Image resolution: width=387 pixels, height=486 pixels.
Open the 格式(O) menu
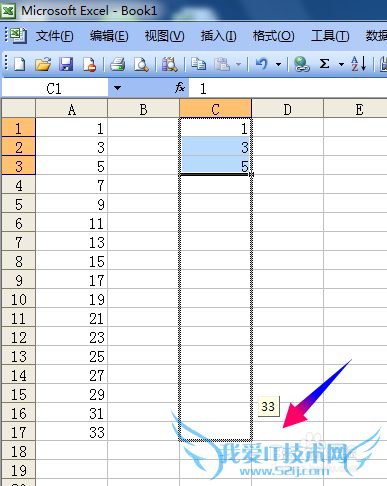click(273, 36)
